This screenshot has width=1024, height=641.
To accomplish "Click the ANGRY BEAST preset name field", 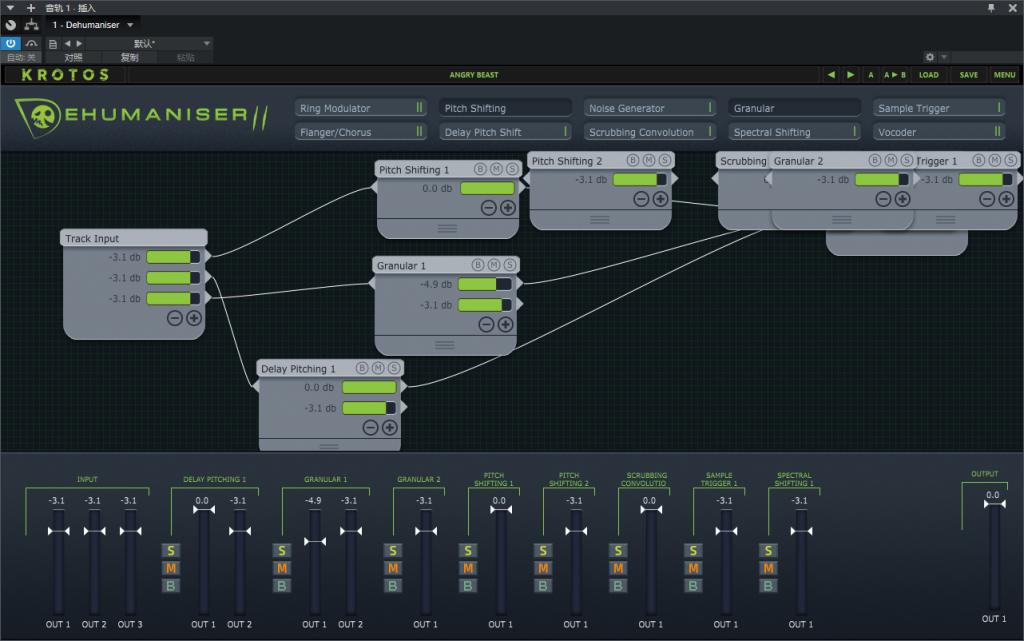I will [x=473, y=75].
